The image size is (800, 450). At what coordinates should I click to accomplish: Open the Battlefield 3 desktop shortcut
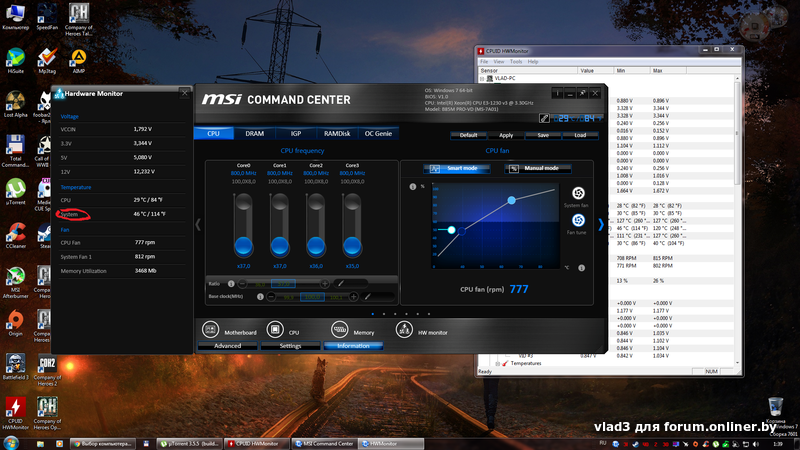(16, 367)
